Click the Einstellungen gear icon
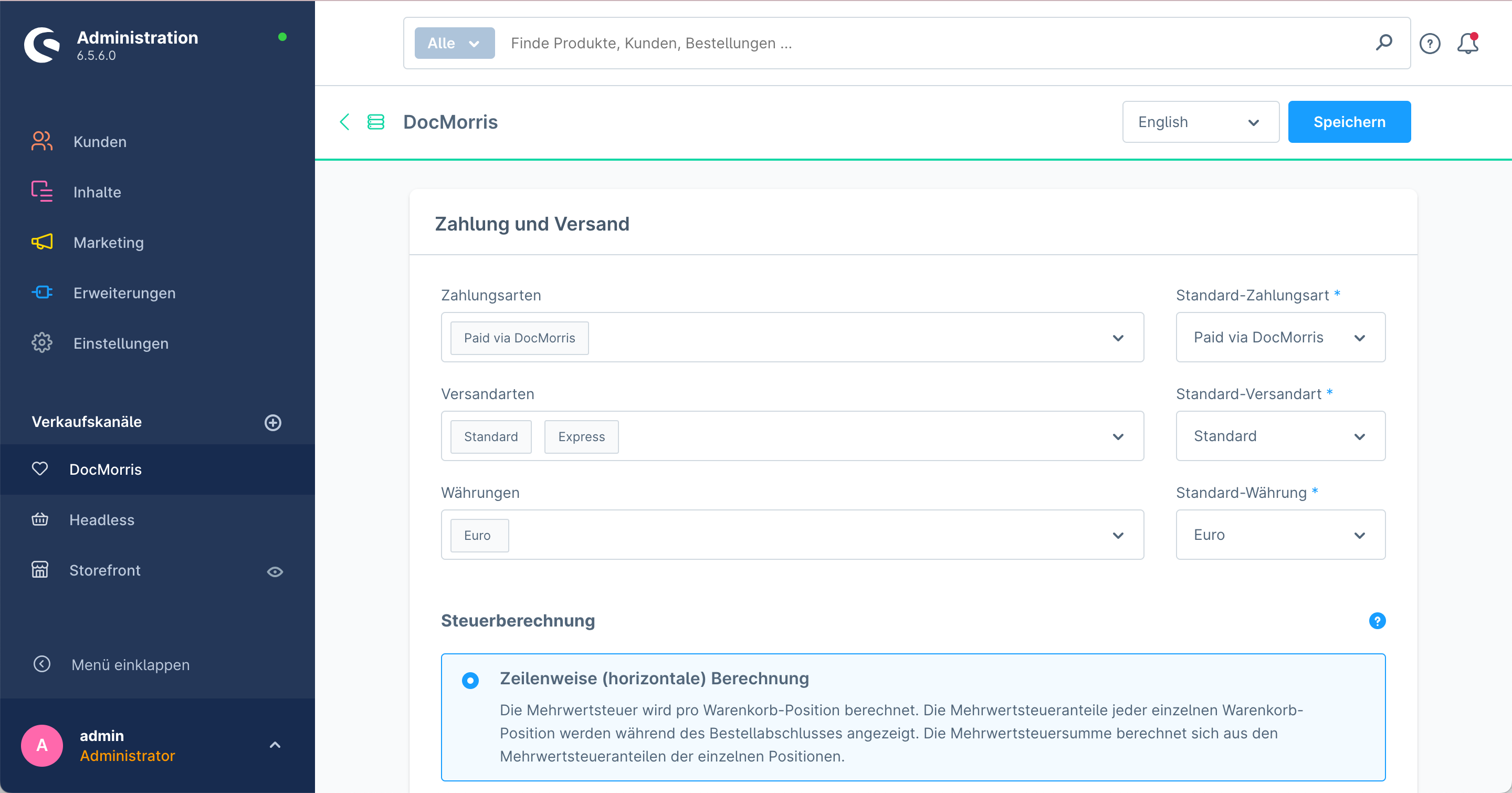 41,343
